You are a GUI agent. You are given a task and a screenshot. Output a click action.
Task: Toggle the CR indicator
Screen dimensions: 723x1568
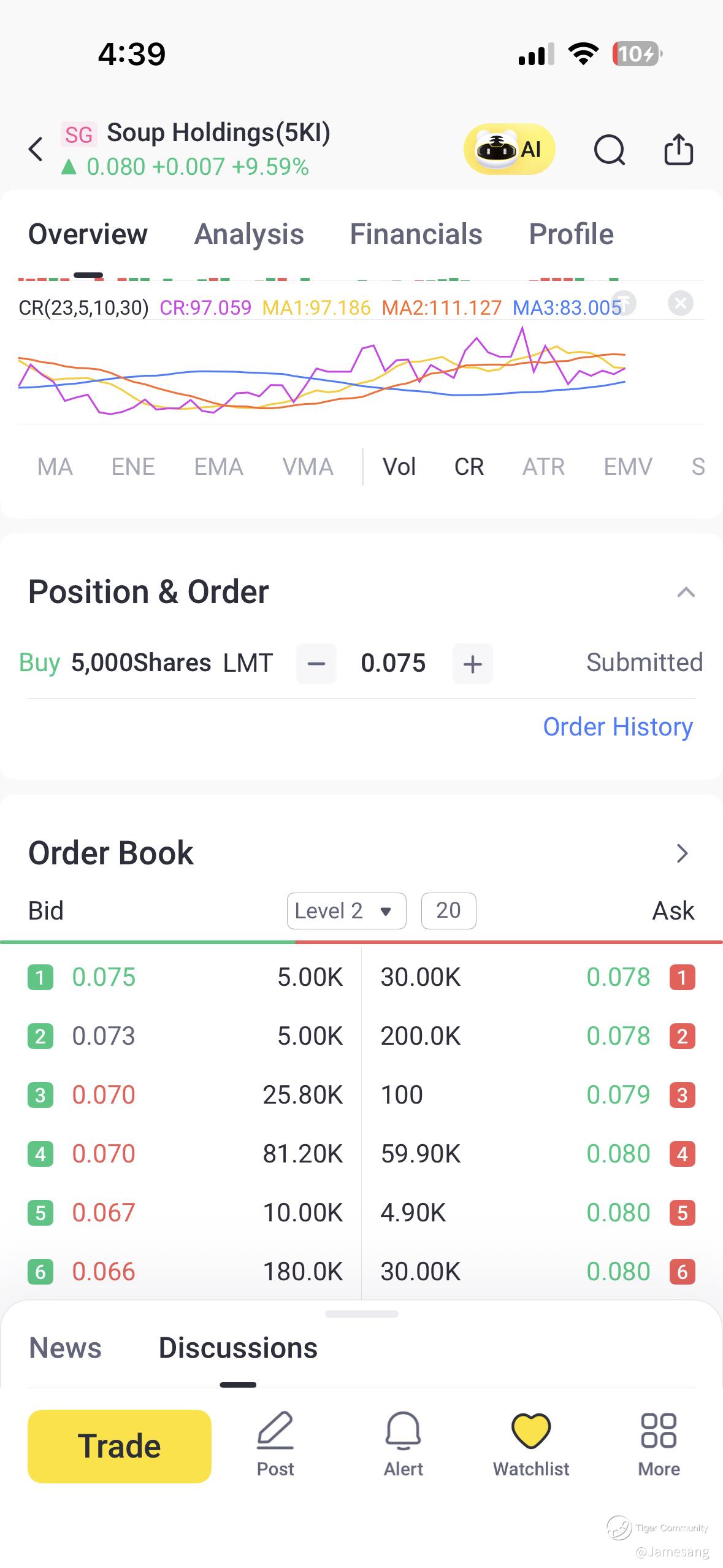coord(469,467)
